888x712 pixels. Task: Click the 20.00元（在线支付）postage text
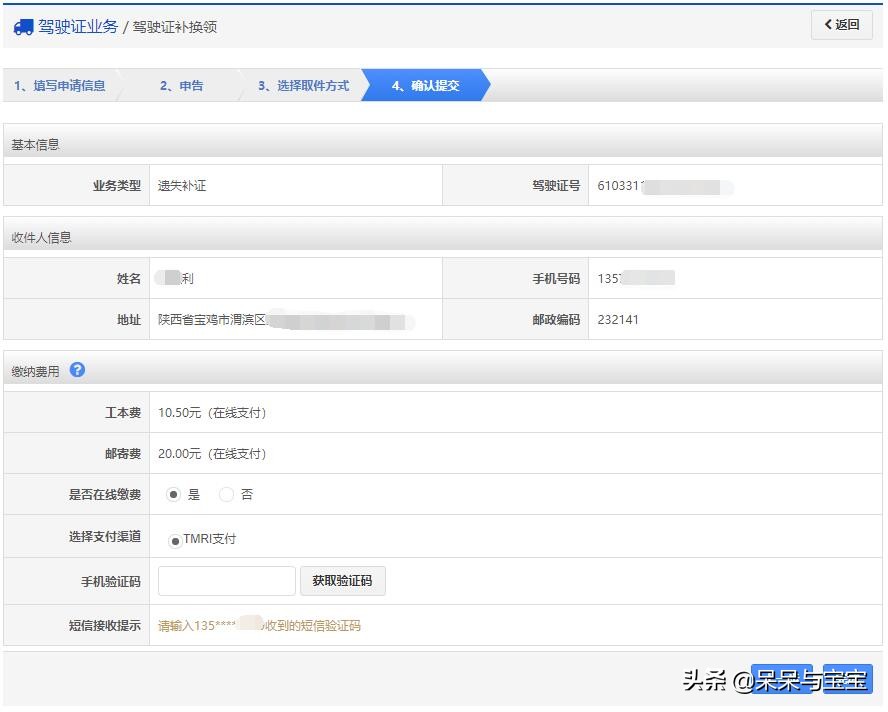pyautogui.click(x=212, y=454)
